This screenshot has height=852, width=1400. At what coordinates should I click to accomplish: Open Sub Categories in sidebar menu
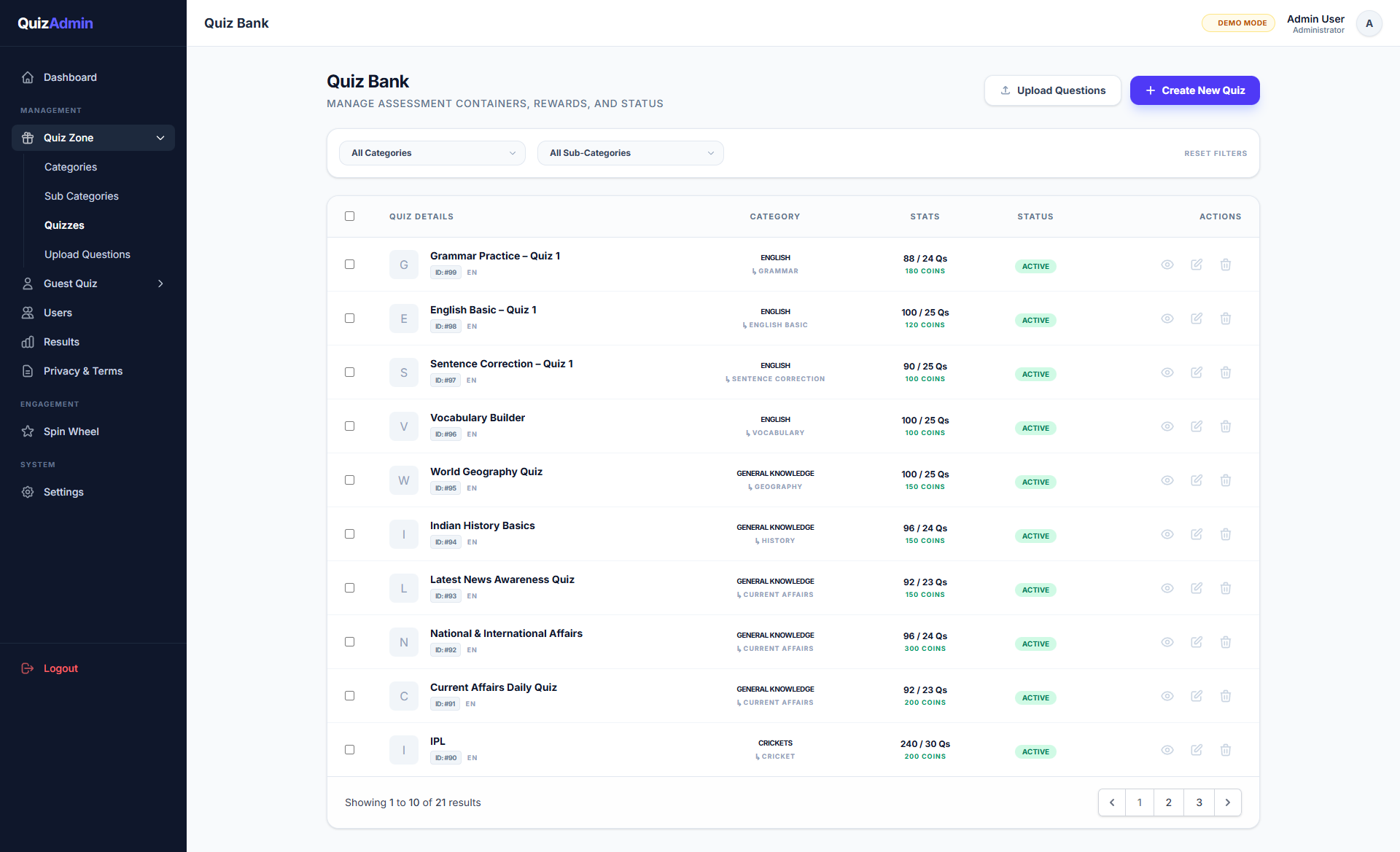82,196
